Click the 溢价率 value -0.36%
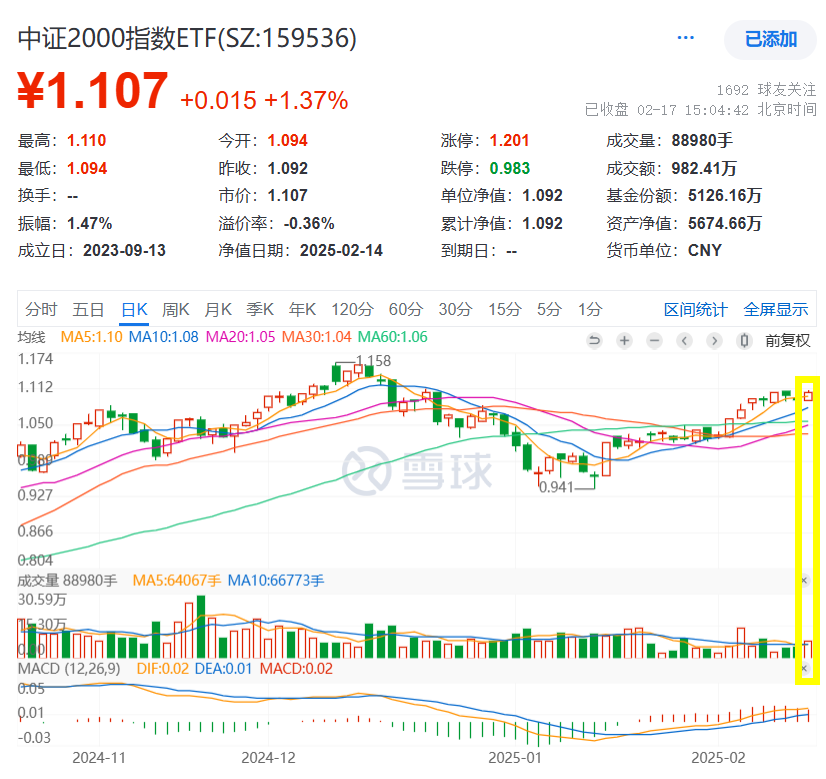826x779 pixels. click(x=309, y=223)
